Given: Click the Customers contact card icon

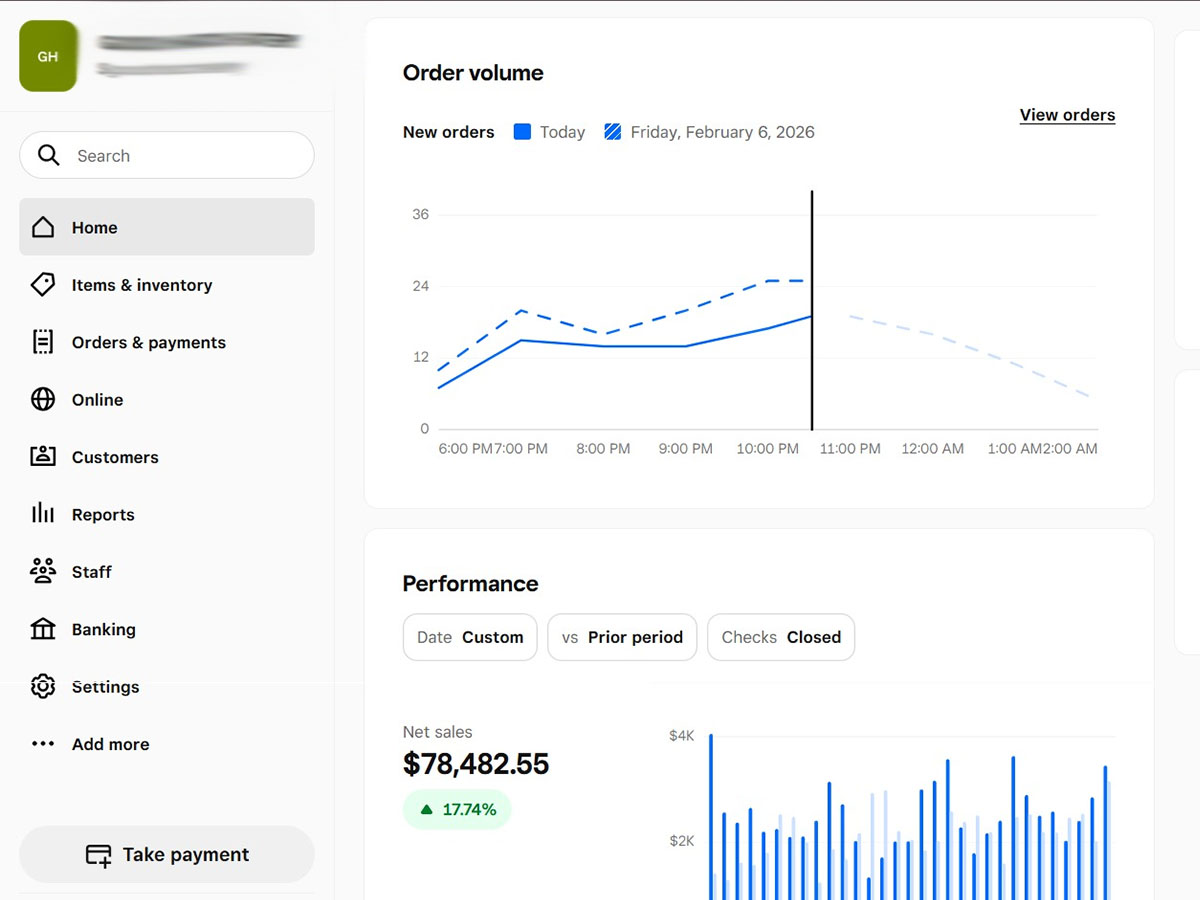Looking at the screenshot, I should 43,457.
